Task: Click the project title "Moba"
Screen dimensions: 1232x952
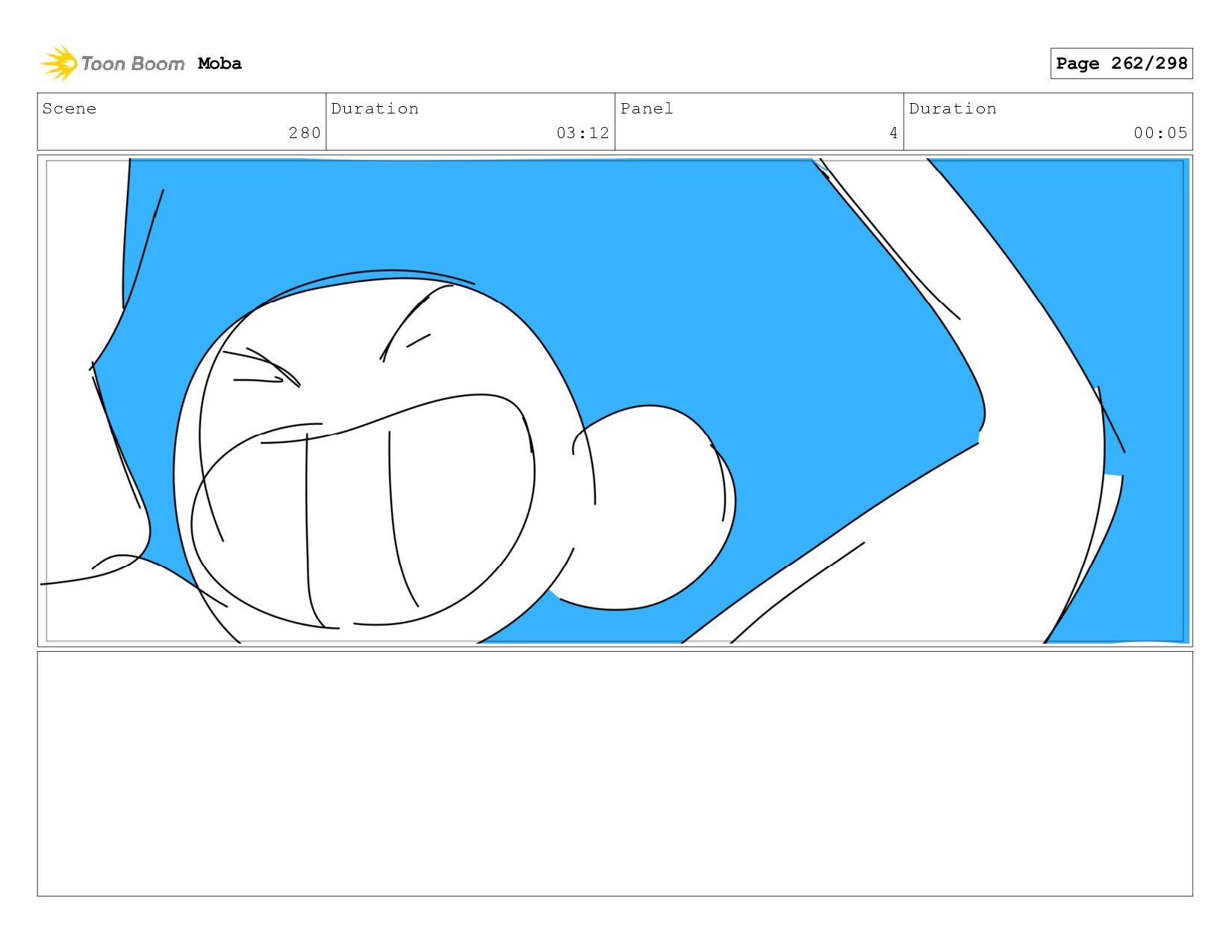Action: (220, 63)
